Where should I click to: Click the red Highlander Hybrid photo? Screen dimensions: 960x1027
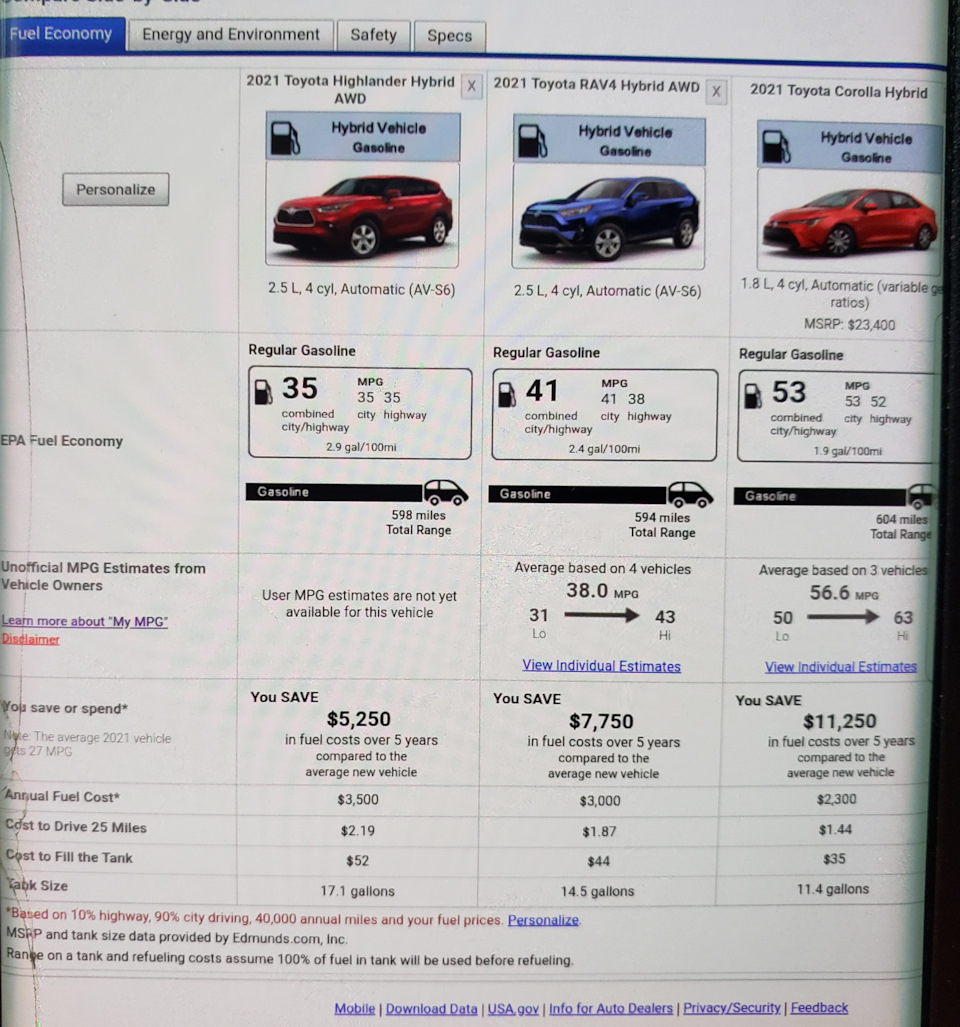point(362,214)
